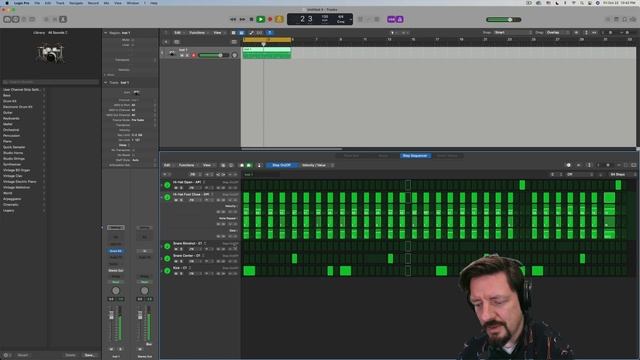Image resolution: width=640 pixels, height=360 pixels.
Task: Toggle the blue Catch playhead button in Tracks toolbar
Action: [270, 33]
